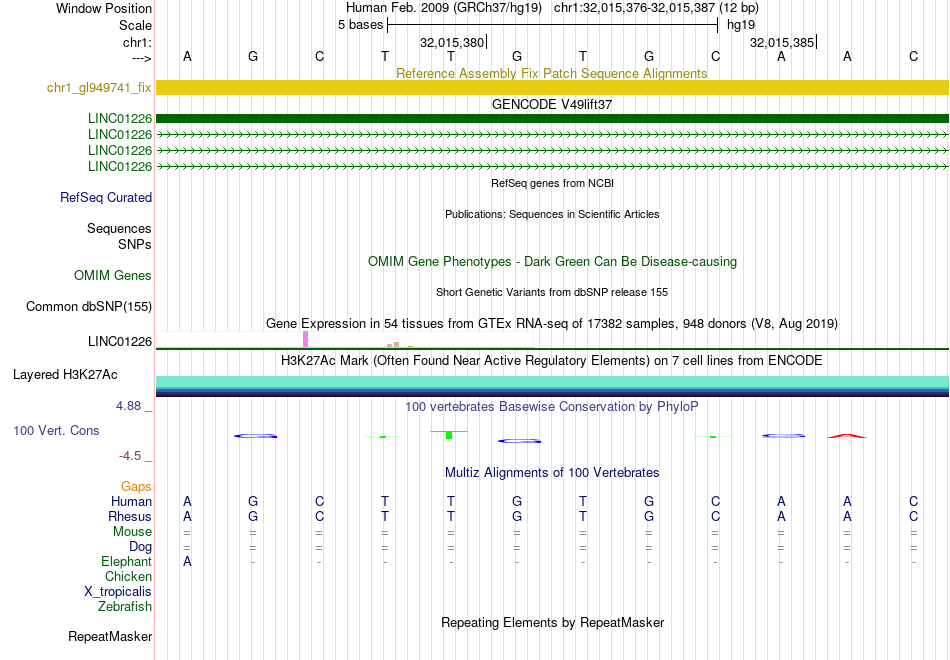Click the solid dark green LINC01226 exon bar

point(552,118)
